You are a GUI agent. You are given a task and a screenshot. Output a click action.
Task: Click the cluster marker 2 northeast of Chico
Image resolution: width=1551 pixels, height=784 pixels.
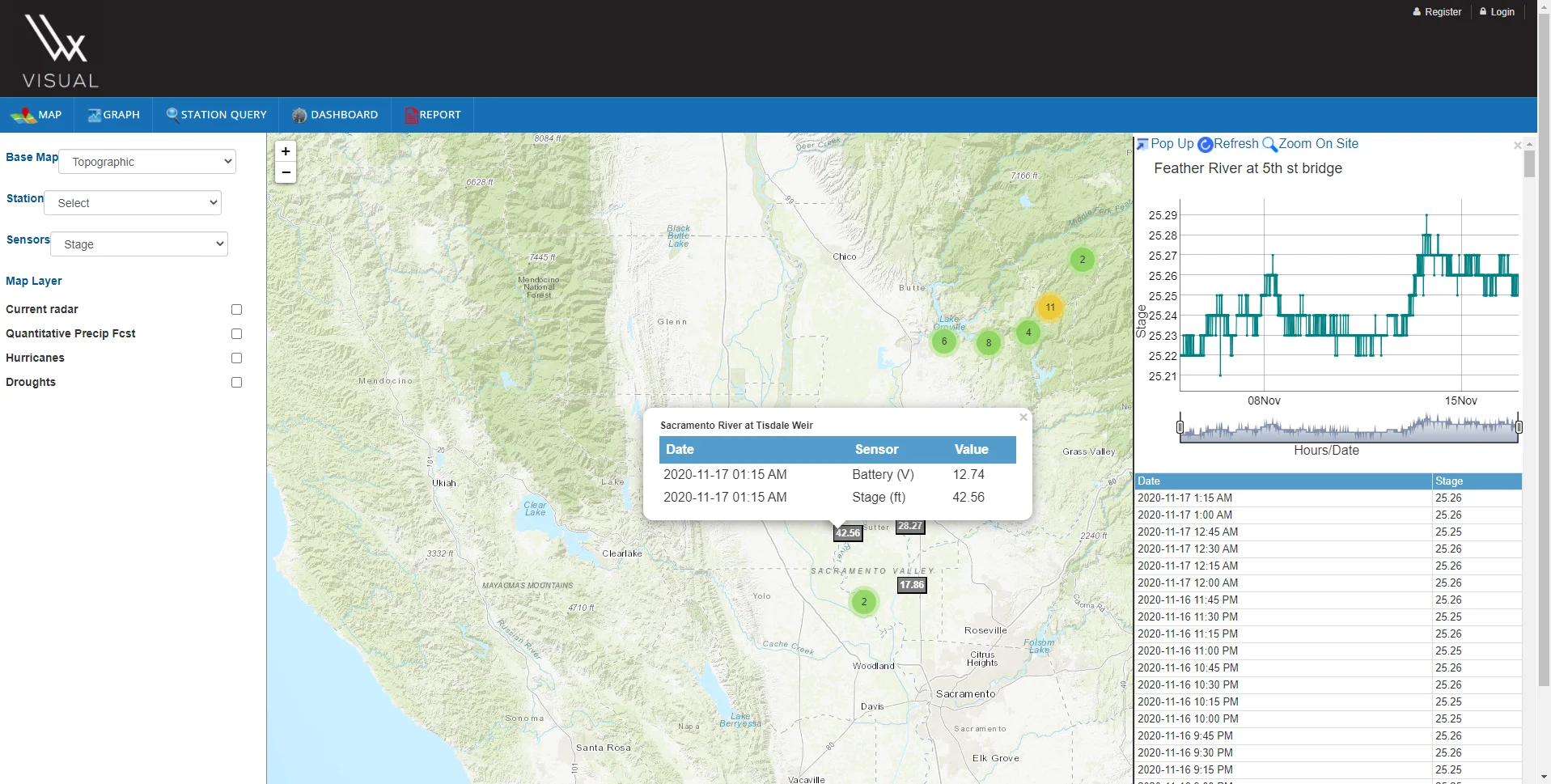click(x=1083, y=260)
